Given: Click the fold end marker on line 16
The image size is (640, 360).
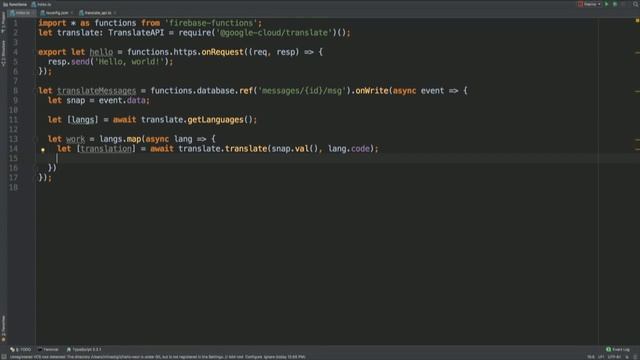Looking at the screenshot, I should (x=36, y=168).
